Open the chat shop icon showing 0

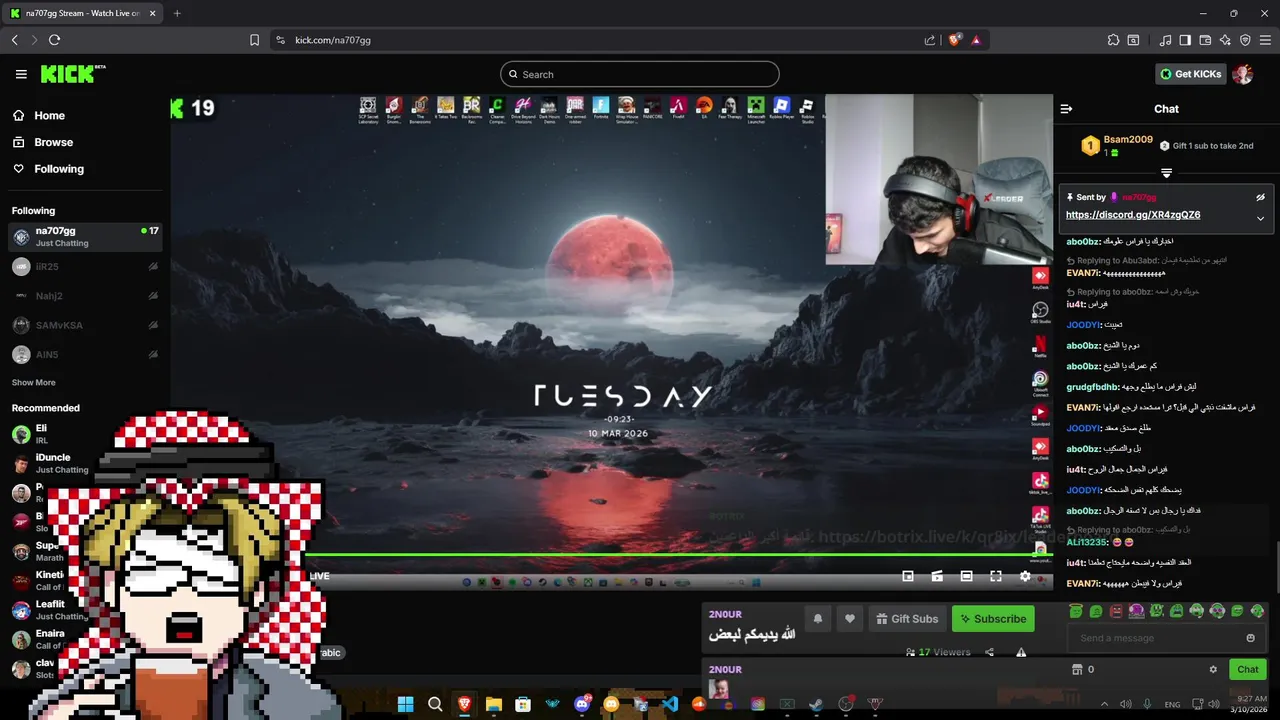click(x=1083, y=669)
